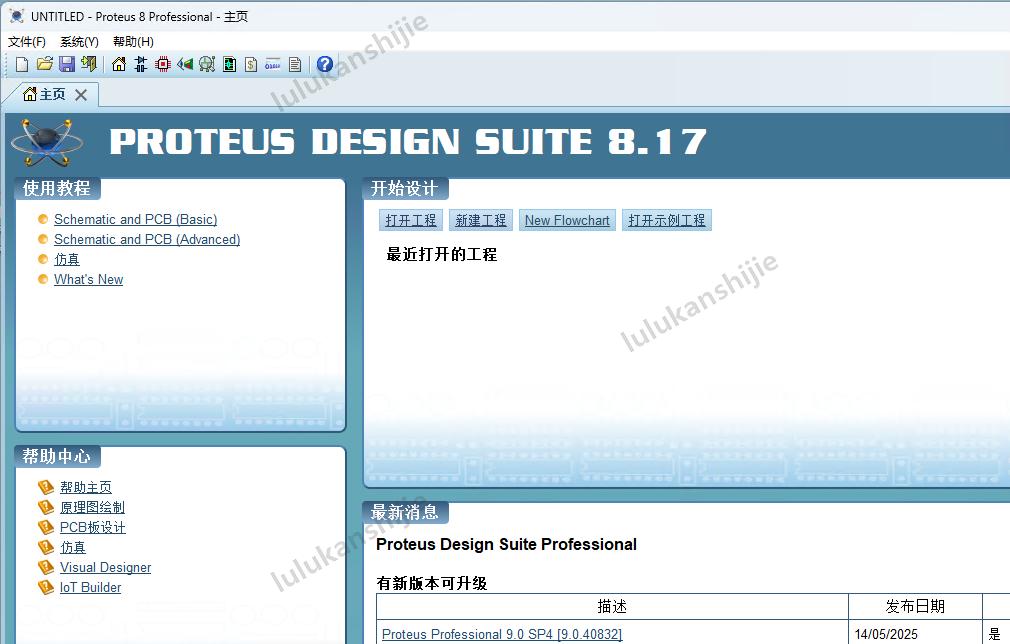Open PCB板设计 help link
Screen dimensions: 1010x644
pos(93,527)
